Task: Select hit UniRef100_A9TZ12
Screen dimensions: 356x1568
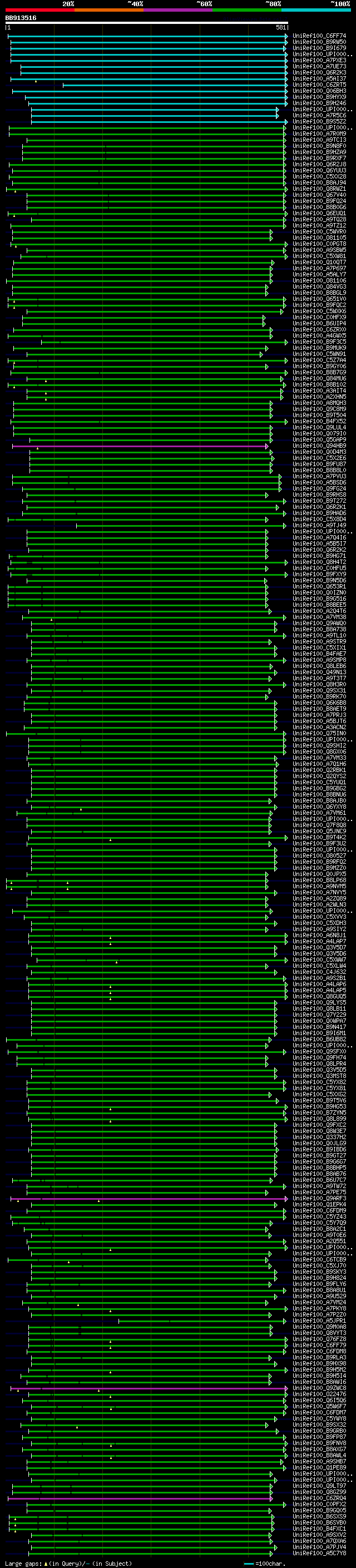Action: click(x=319, y=225)
